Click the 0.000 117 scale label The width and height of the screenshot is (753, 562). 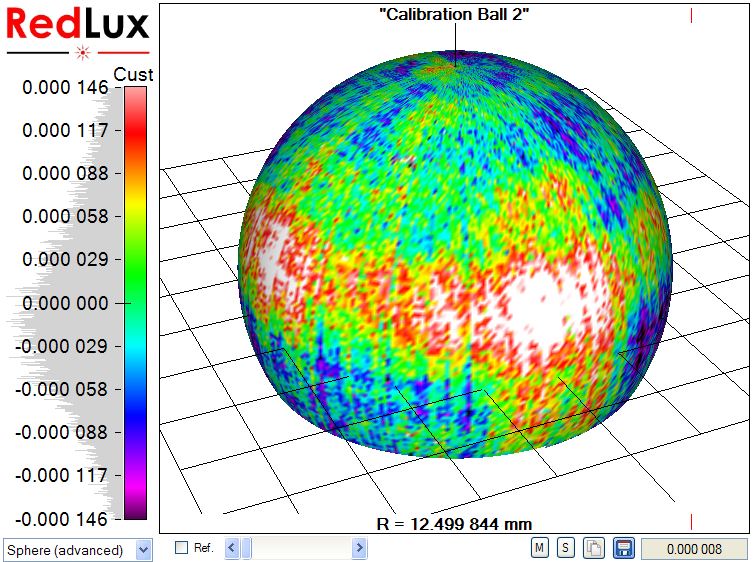click(65, 130)
